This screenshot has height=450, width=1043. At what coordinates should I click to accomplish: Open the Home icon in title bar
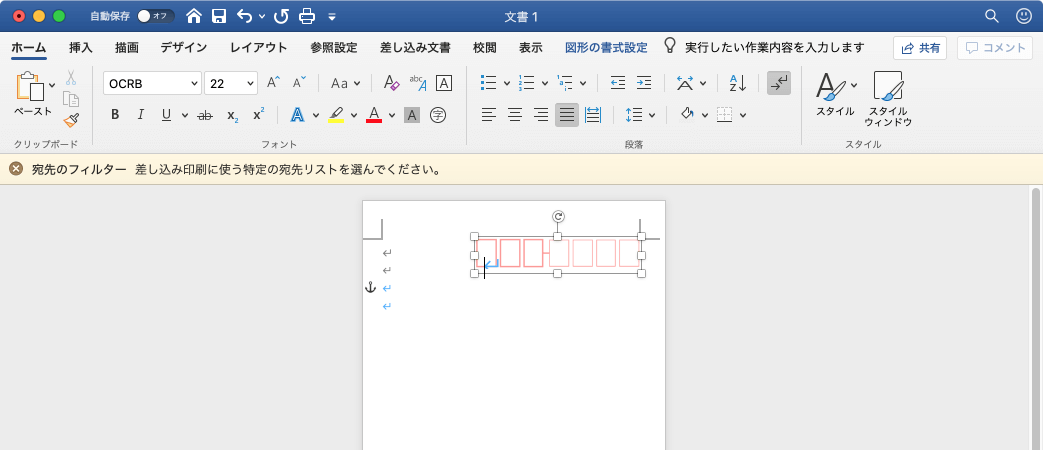[x=194, y=16]
